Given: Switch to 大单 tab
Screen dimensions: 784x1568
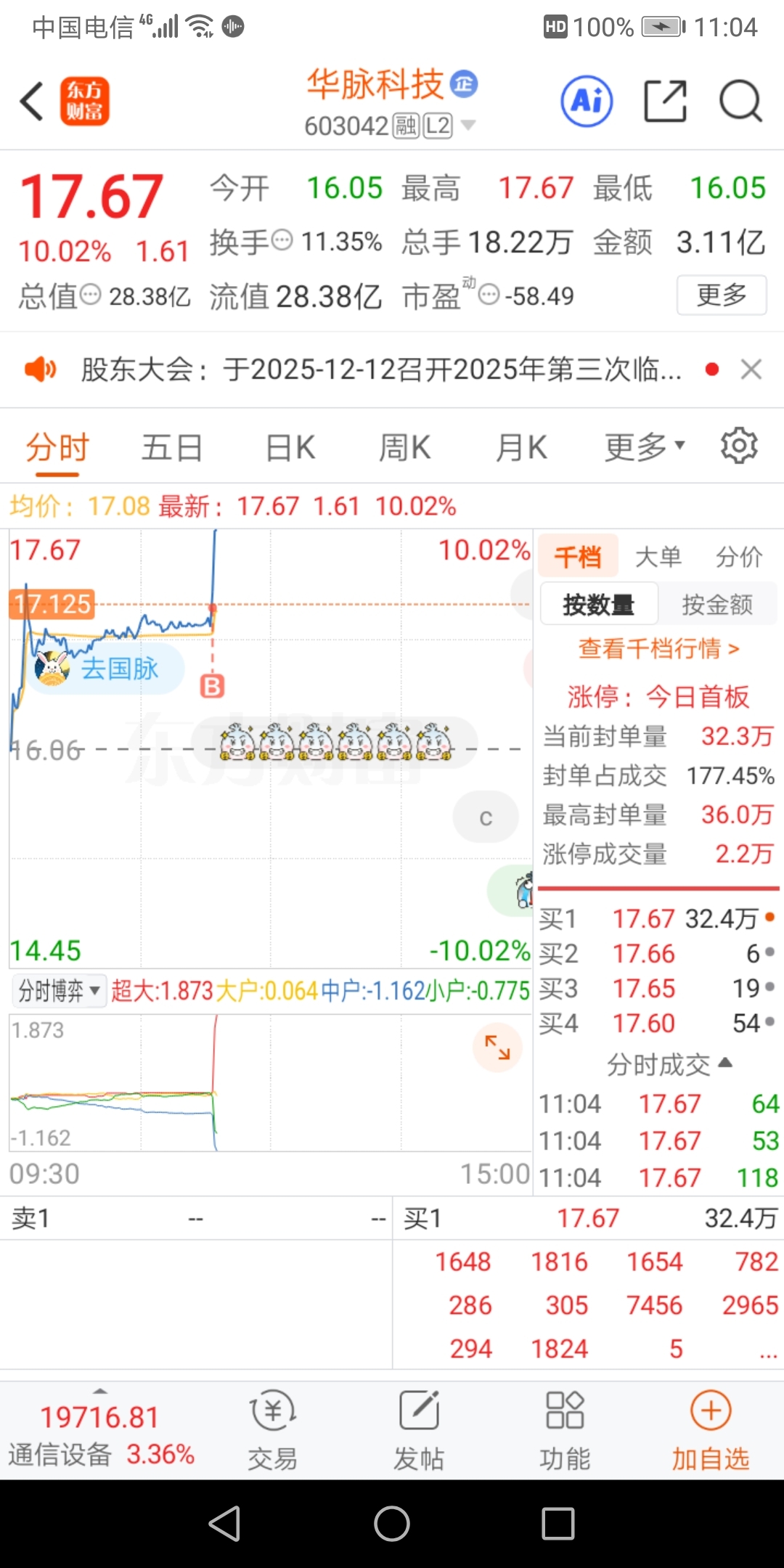Looking at the screenshot, I should coord(658,557).
